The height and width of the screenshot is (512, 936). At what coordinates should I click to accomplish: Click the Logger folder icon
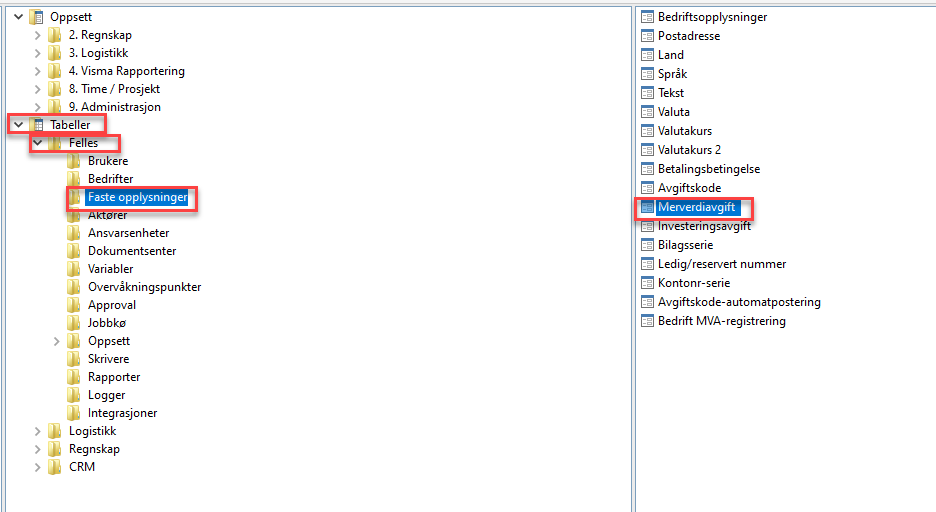(x=73, y=395)
